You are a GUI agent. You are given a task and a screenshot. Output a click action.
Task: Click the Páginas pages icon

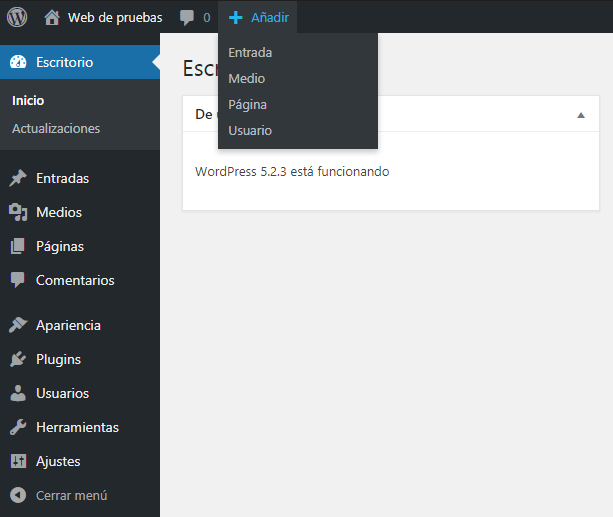pos(18,246)
